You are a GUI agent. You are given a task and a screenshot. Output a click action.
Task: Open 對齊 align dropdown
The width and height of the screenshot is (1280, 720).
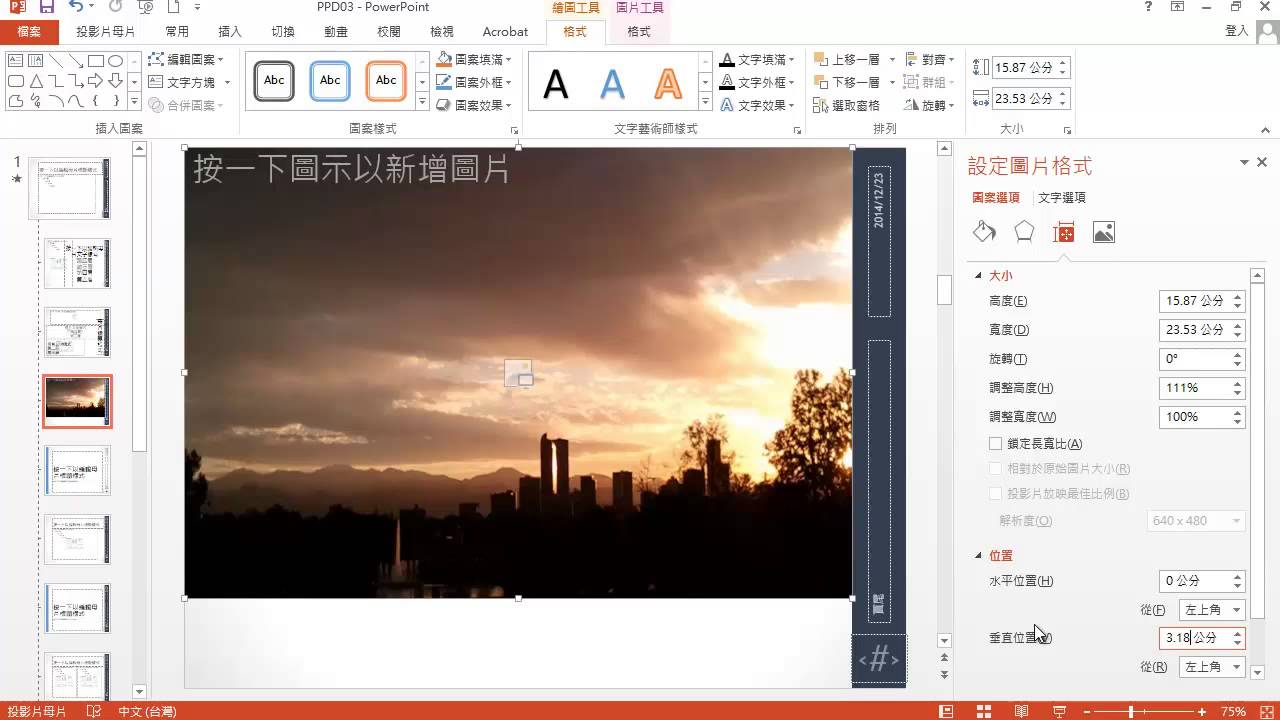point(930,60)
